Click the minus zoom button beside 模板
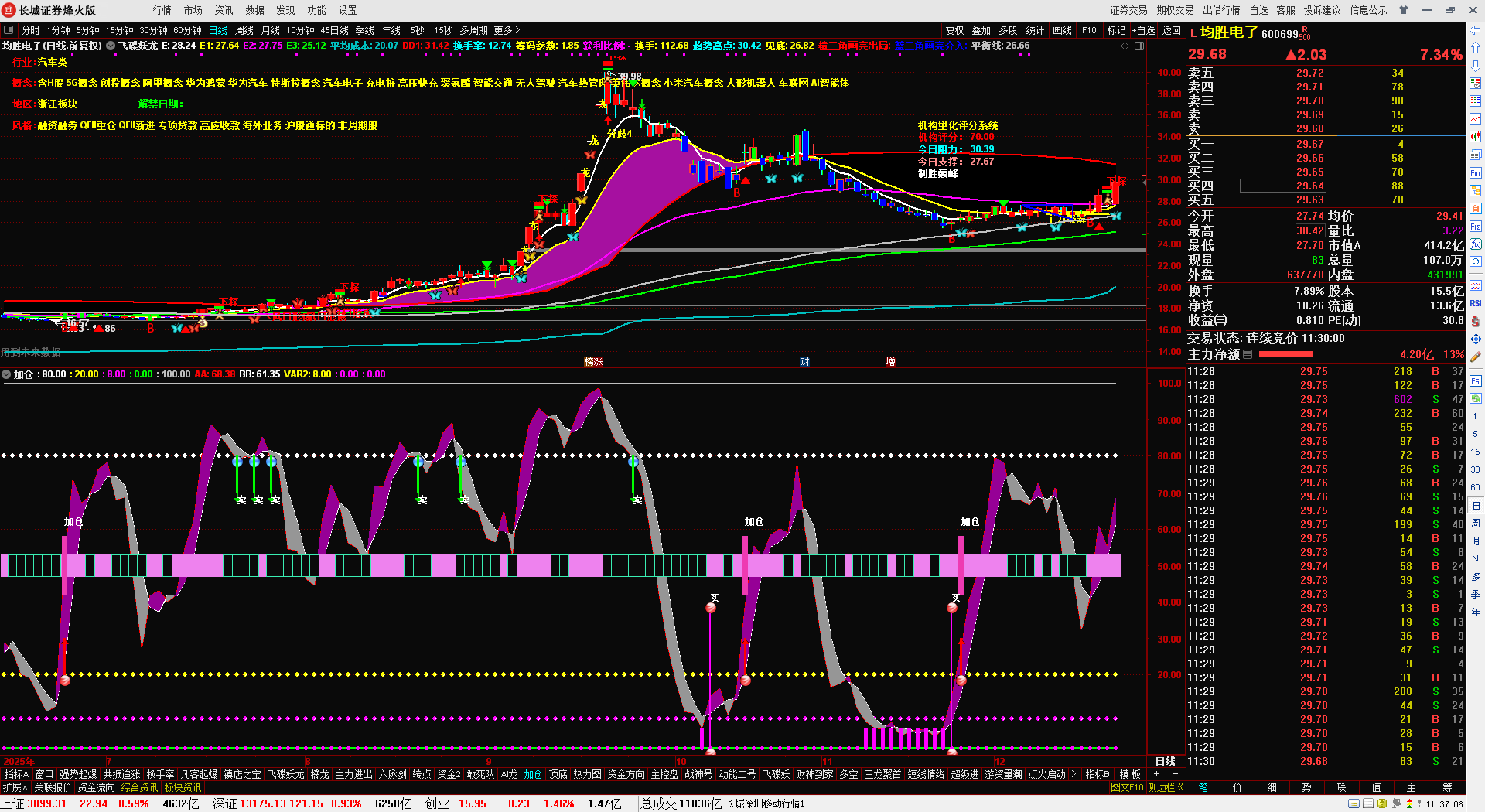This screenshot has width=1485, height=812. [x=1176, y=774]
